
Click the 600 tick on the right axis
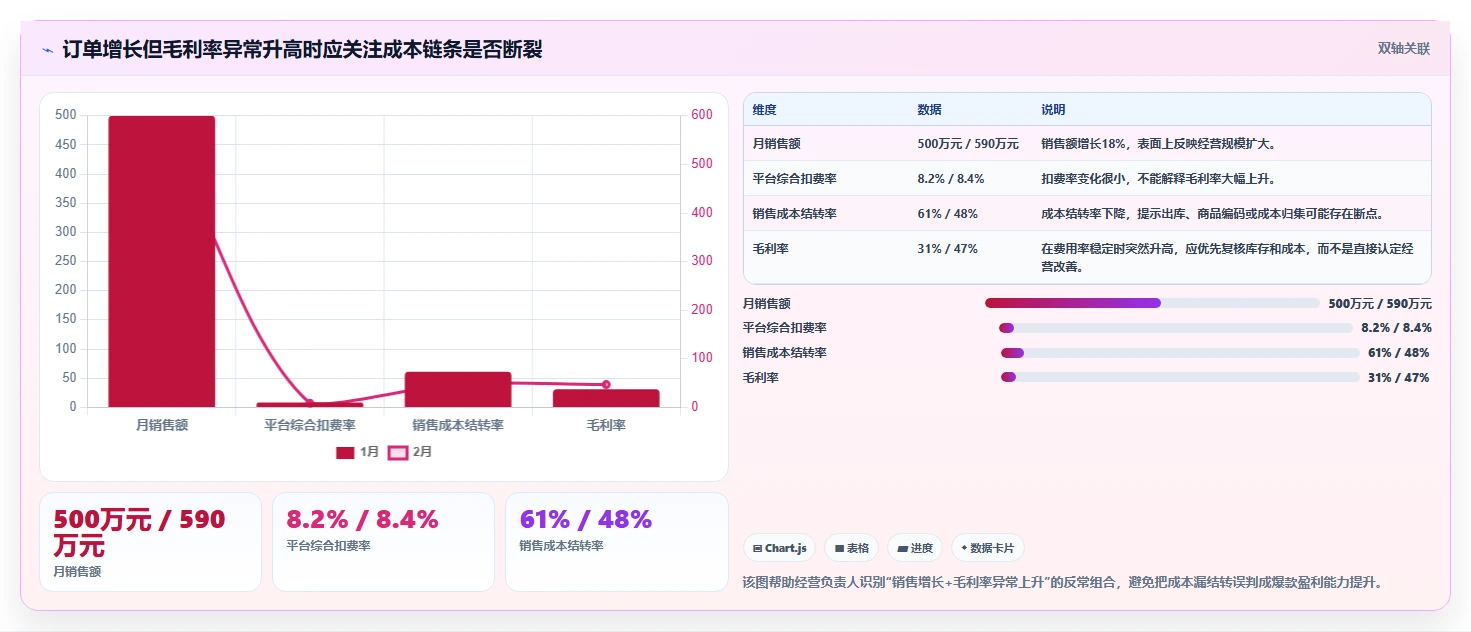(702, 115)
